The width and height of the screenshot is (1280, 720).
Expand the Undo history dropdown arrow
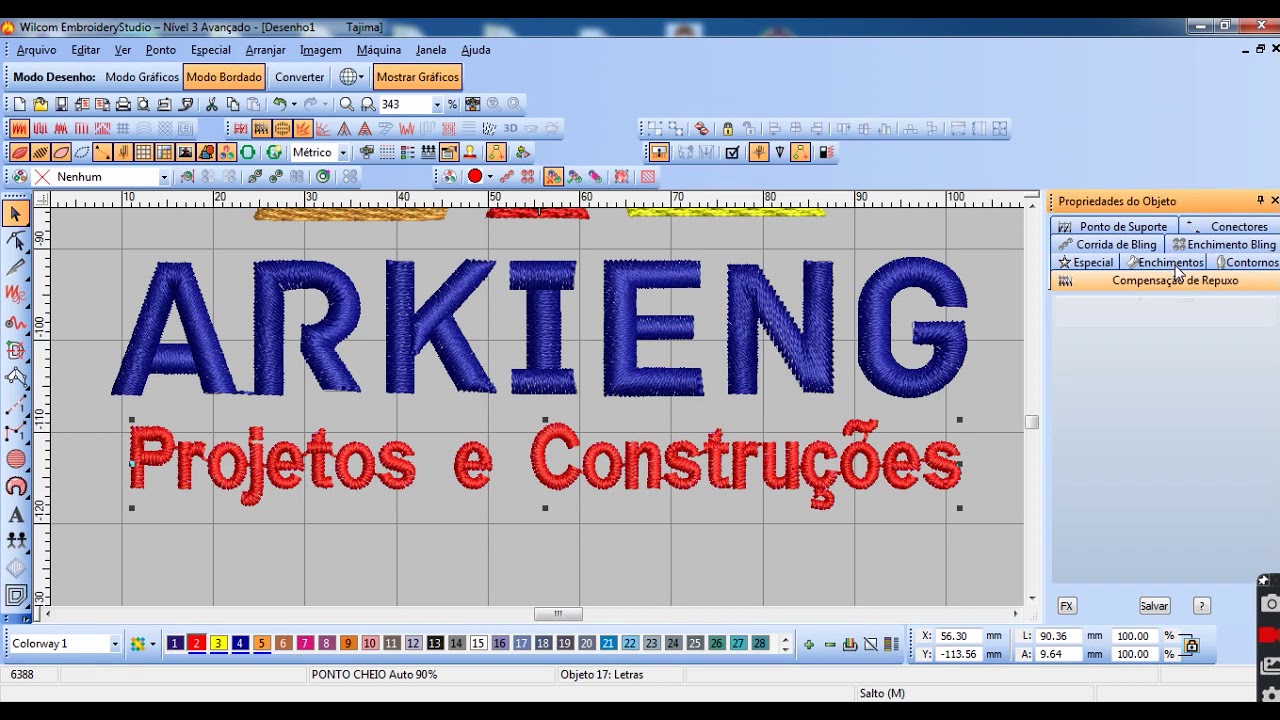point(294,104)
